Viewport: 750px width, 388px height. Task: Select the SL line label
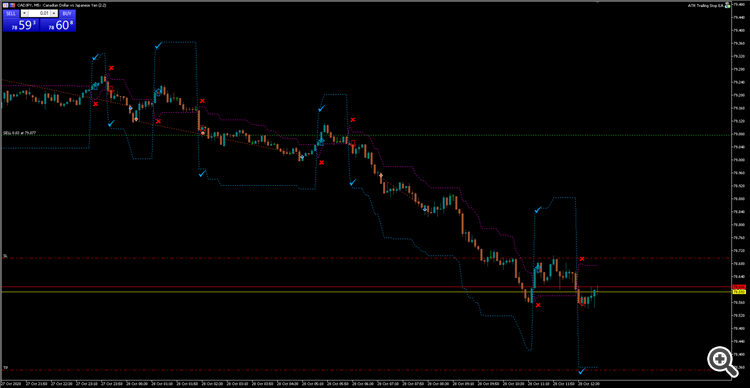click(5, 256)
